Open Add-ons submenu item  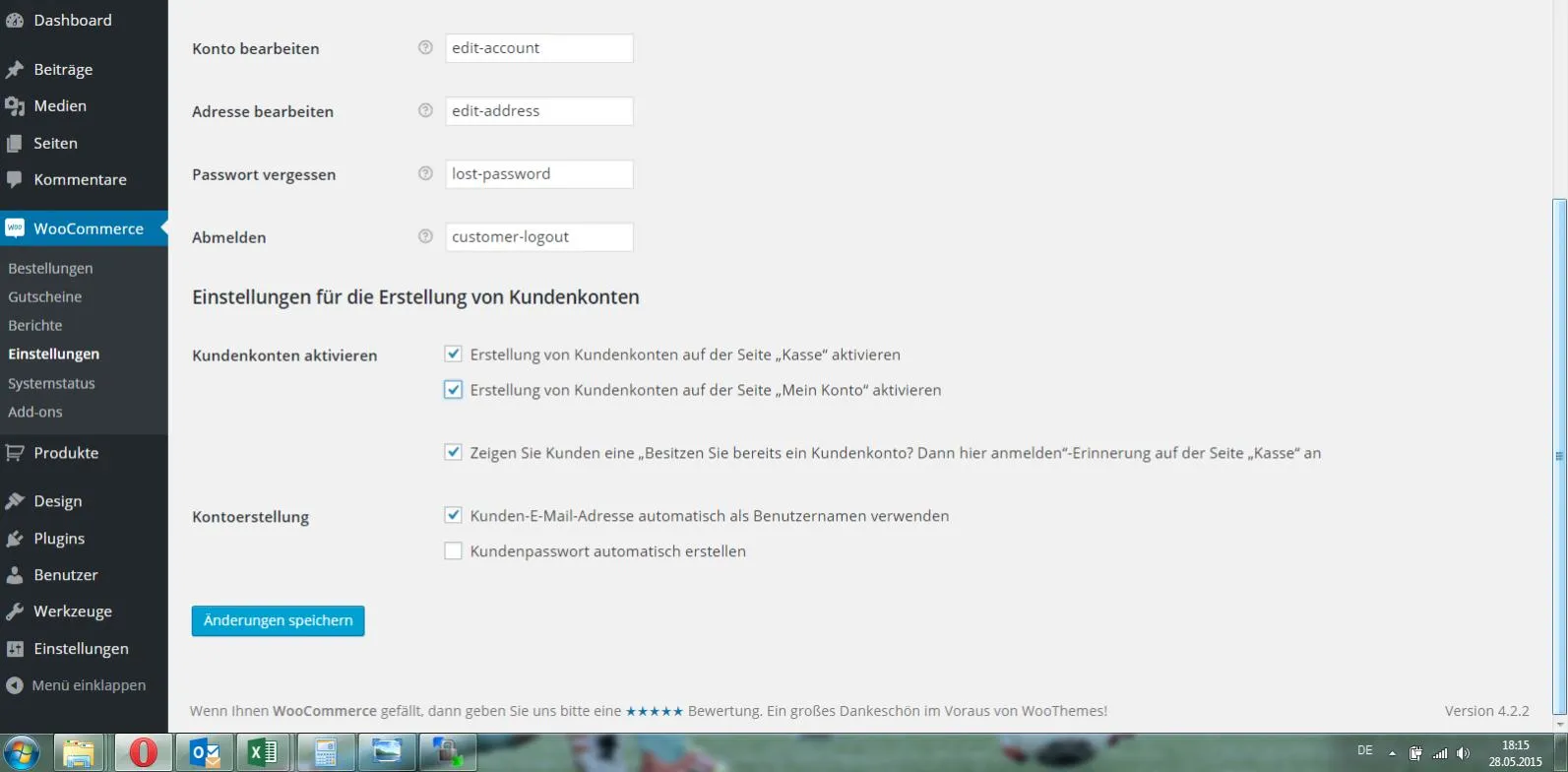[35, 412]
